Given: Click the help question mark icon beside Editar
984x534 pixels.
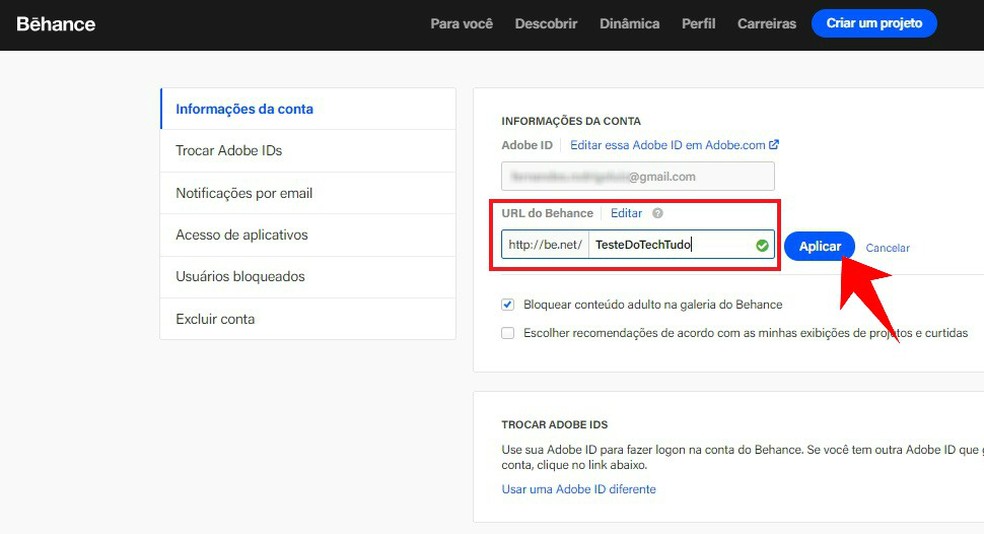Looking at the screenshot, I should point(657,213).
